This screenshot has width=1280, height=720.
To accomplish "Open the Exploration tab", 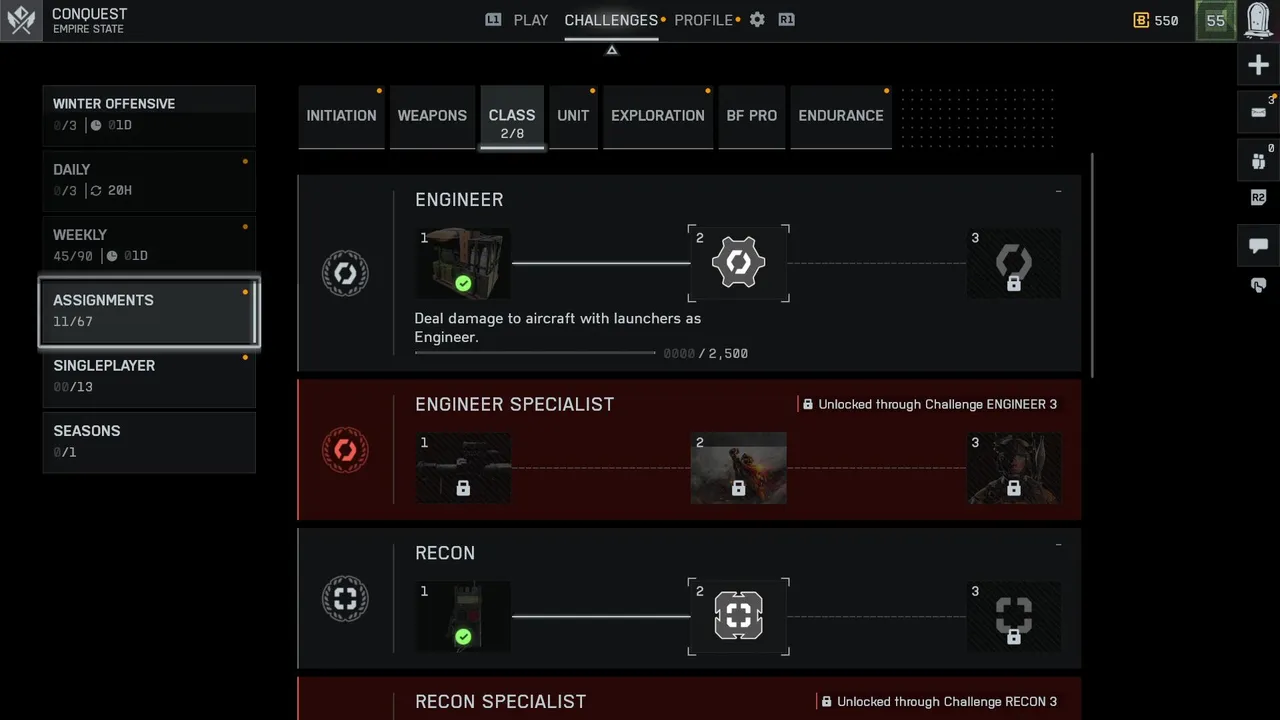I will [x=658, y=116].
